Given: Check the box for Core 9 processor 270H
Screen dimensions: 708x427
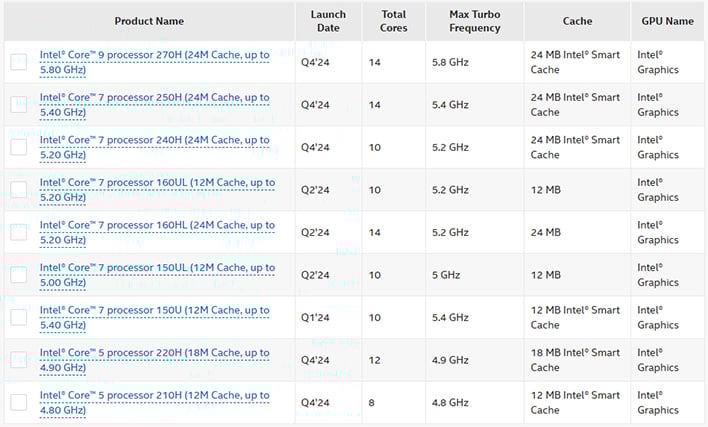Looking at the screenshot, I should coord(19,62).
